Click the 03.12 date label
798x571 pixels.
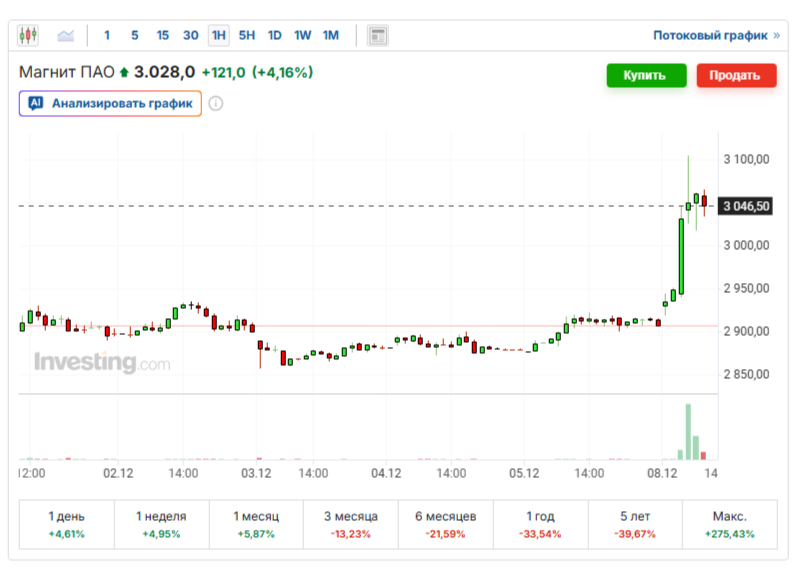tap(256, 473)
